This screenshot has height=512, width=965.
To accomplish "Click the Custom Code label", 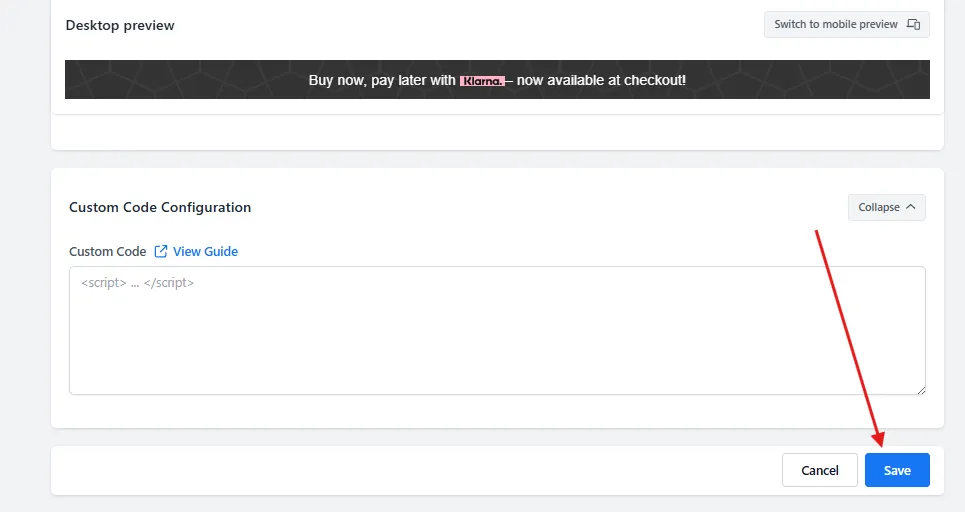I will [x=108, y=251].
